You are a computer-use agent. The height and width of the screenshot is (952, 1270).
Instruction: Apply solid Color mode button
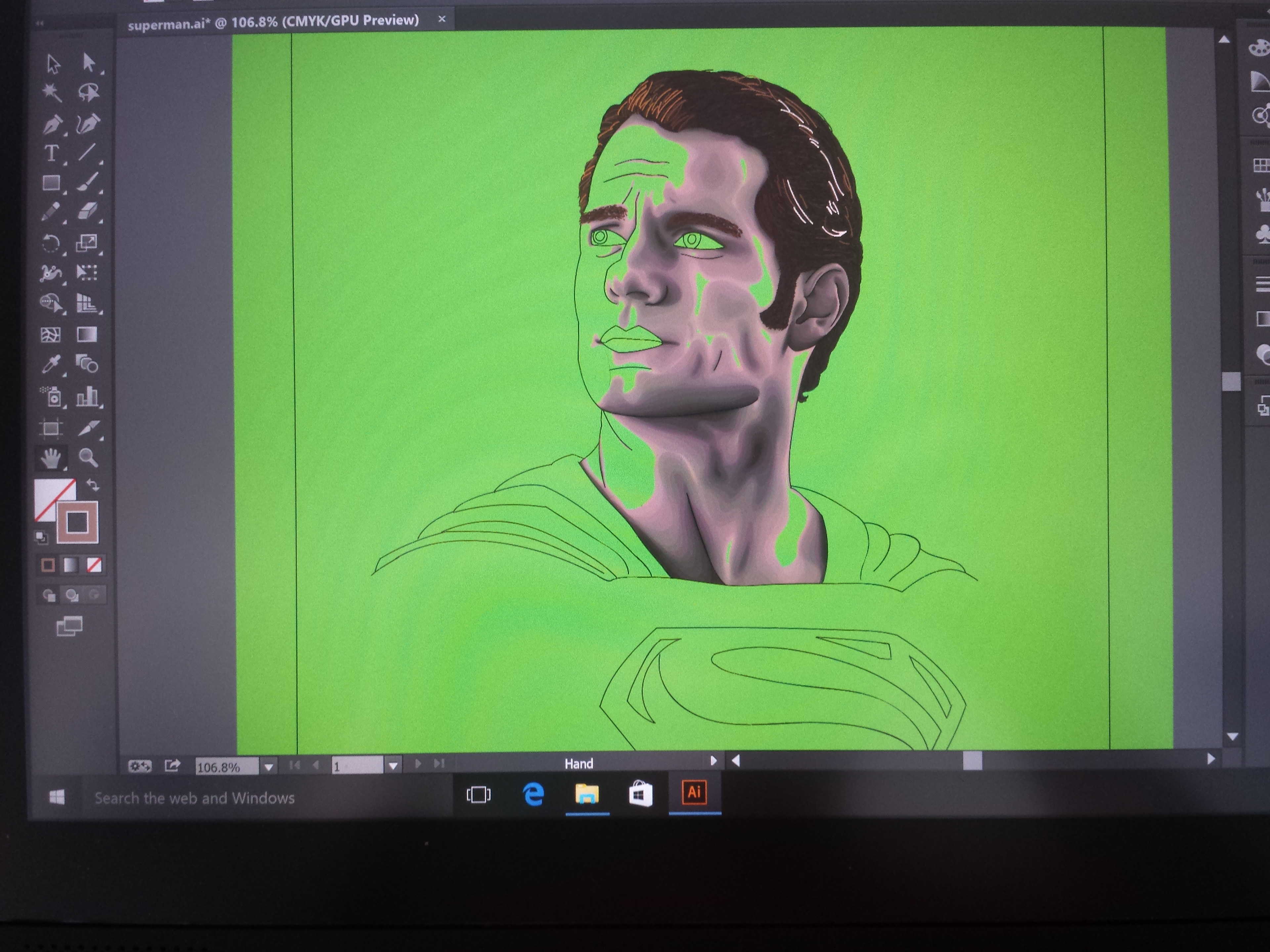48,566
